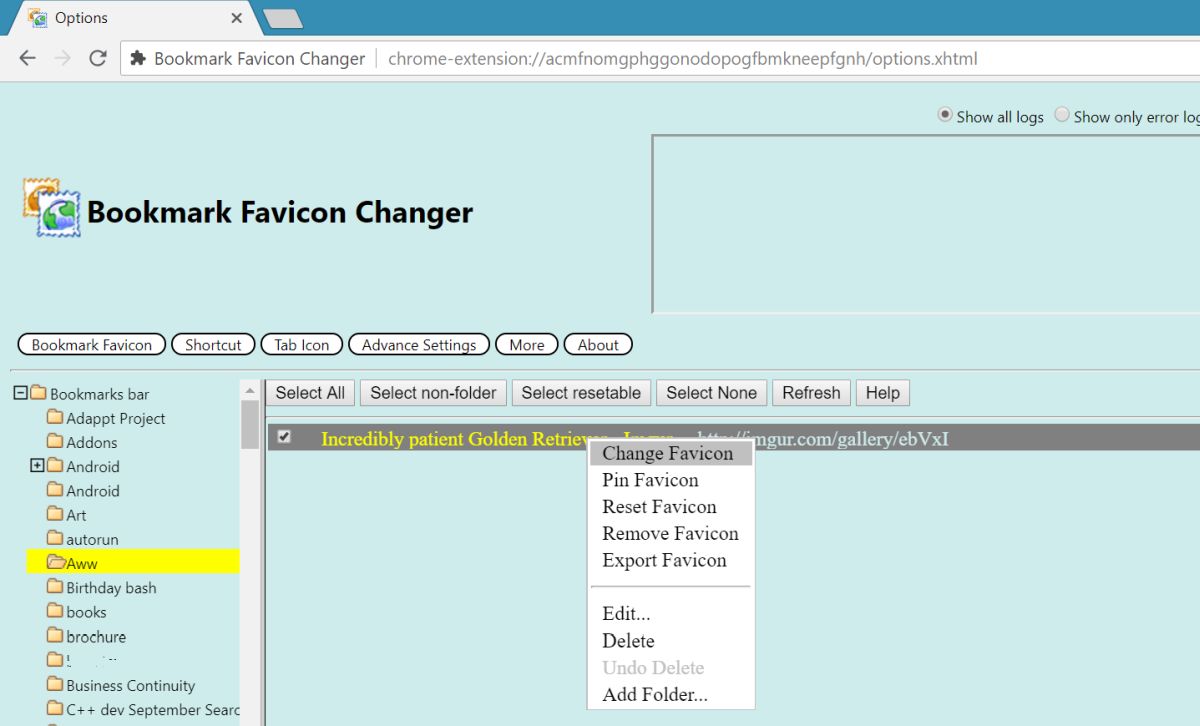Open the About tab
The width and height of the screenshot is (1200, 726).
[598, 345]
